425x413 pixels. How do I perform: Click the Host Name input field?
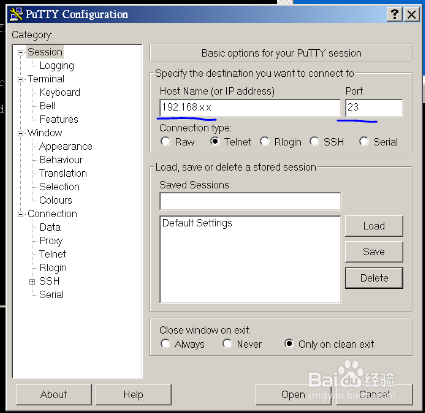[250, 107]
